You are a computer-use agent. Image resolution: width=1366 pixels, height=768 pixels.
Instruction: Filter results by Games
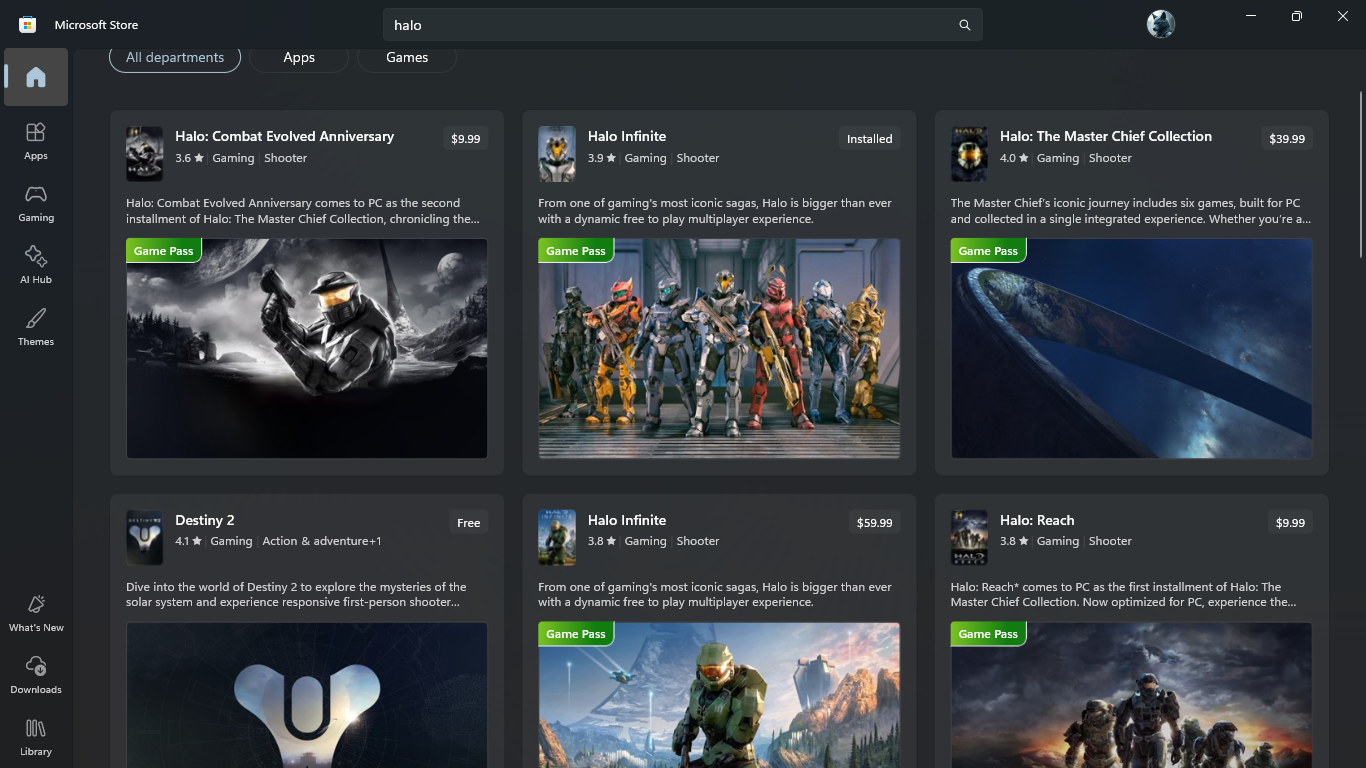(x=407, y=57)
